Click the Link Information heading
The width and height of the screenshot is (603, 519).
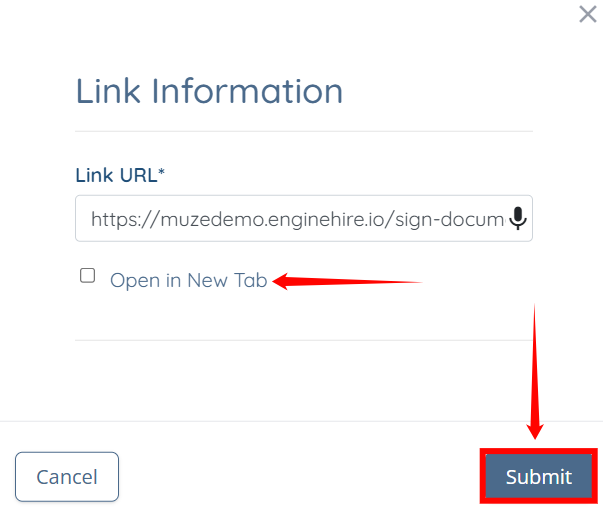tap(209, 91)
